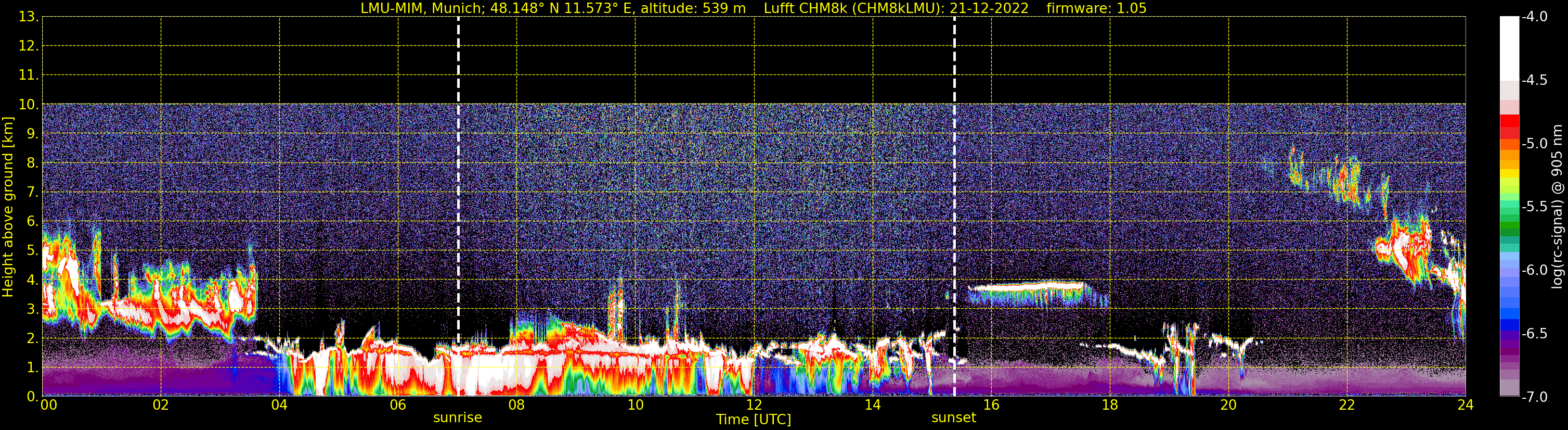Click the "Height above ground [km]" axis title

coord(8,207)
